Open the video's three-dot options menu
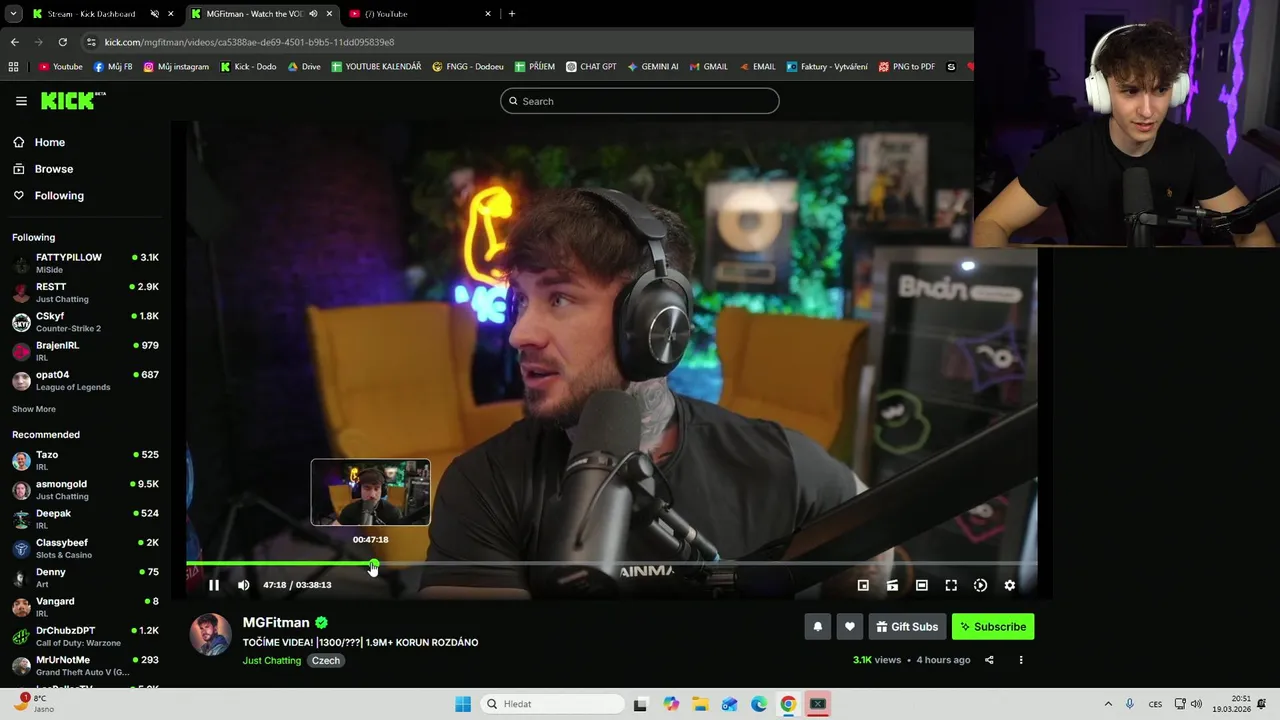1280x720 pixels. (x=1021, y=660)
